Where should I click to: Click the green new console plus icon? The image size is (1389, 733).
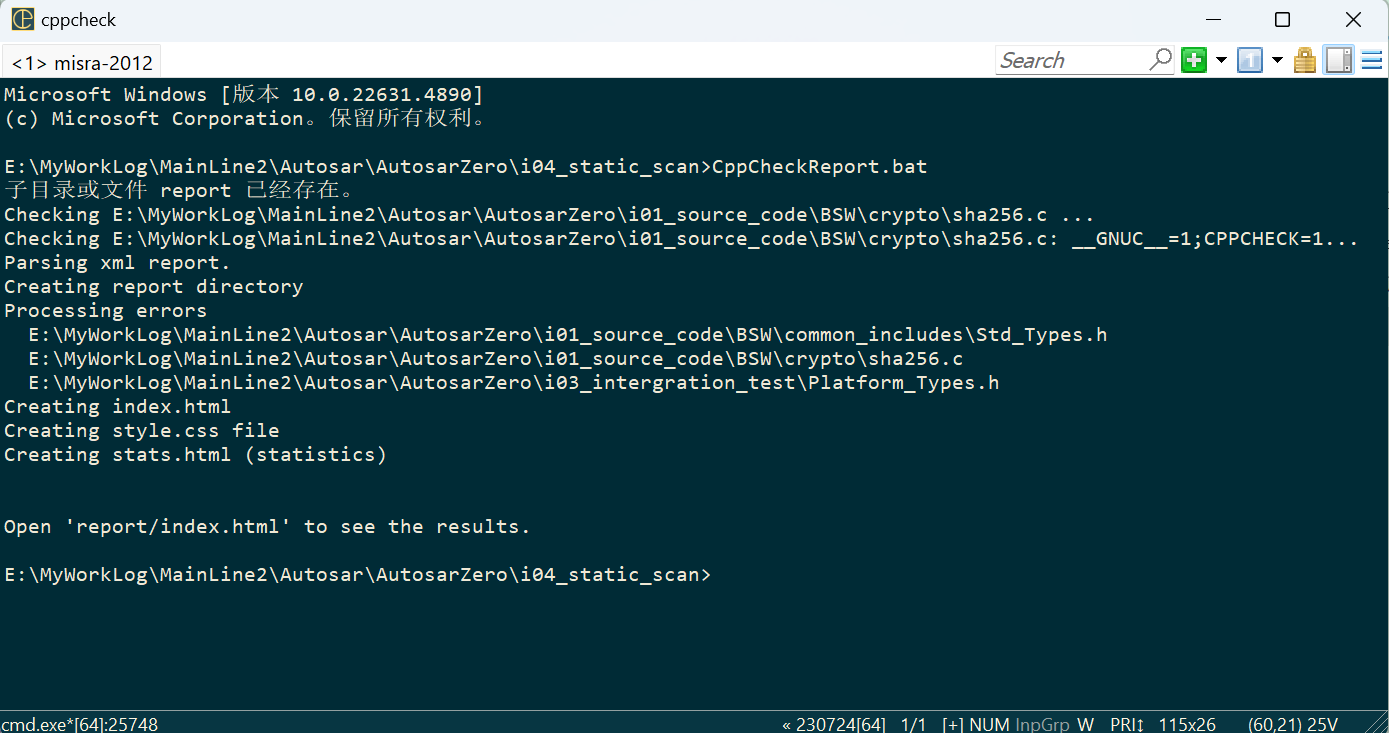(1193, 60)
